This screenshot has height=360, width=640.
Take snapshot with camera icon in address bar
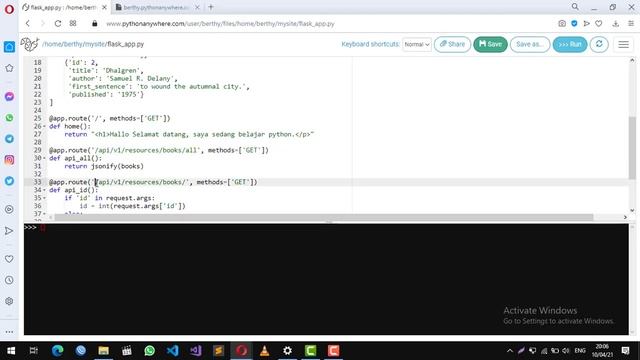click(562, 24)
